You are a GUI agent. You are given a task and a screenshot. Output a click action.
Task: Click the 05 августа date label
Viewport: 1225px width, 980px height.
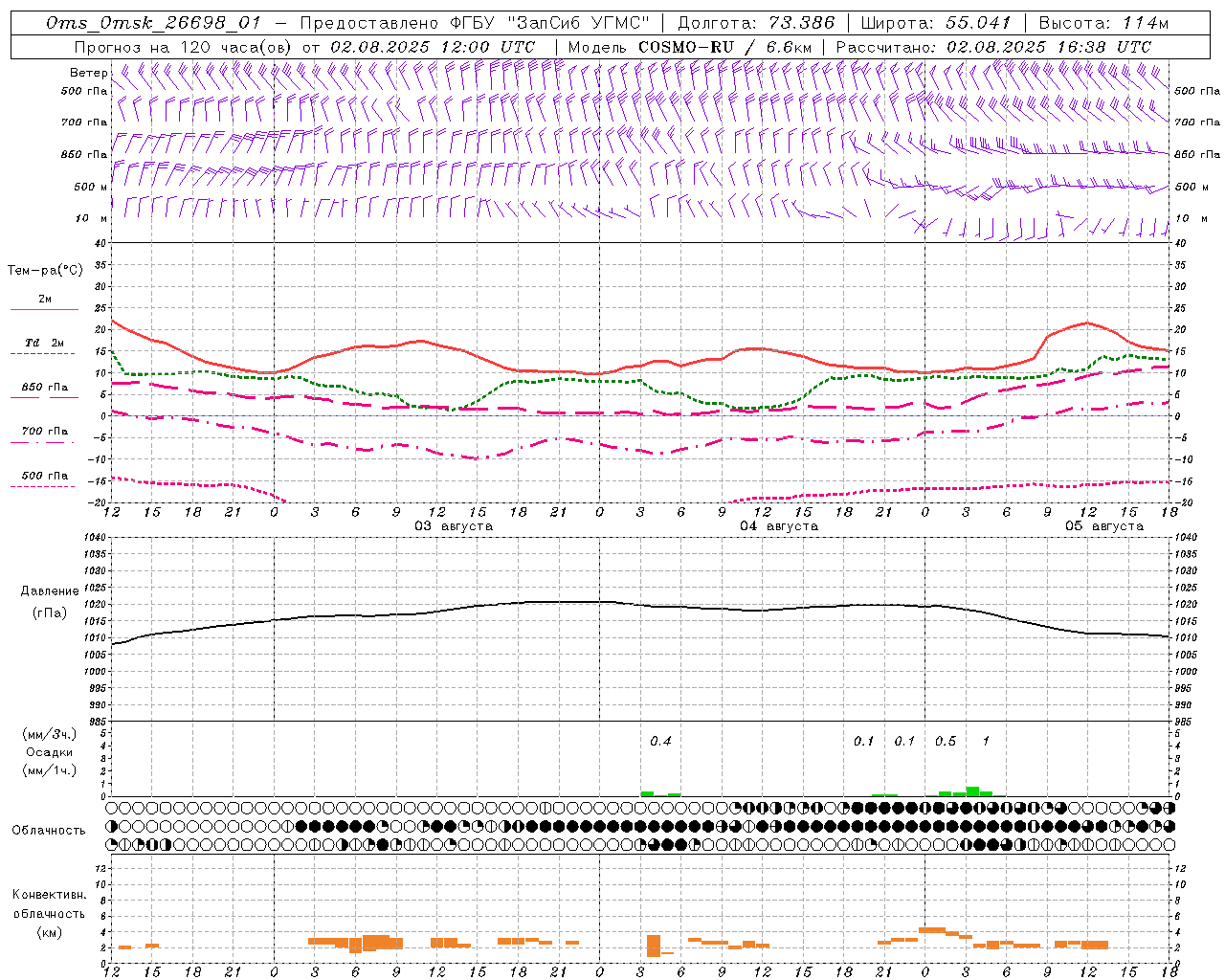click(x=1103, y=526)
